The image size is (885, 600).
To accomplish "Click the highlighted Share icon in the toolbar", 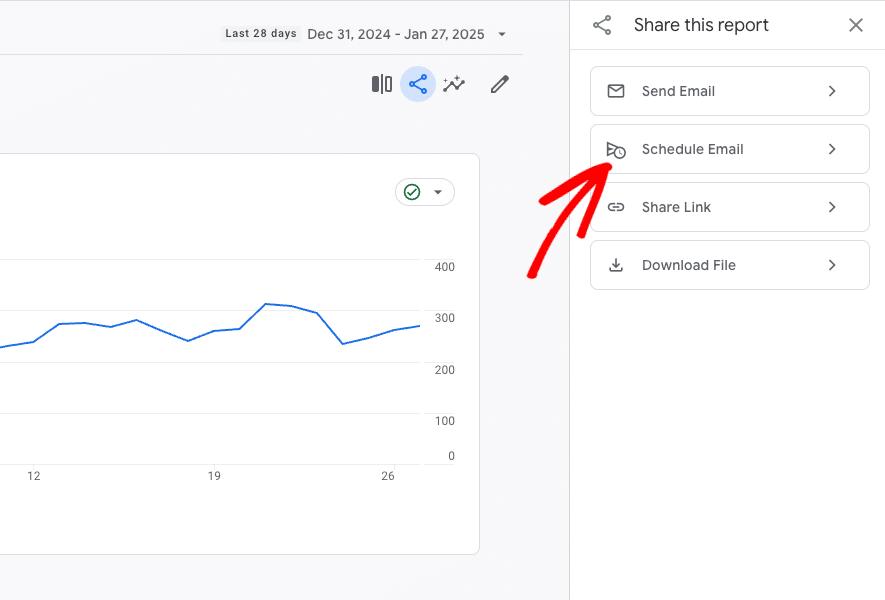I will pyautogui.click(x=418, y=84).
